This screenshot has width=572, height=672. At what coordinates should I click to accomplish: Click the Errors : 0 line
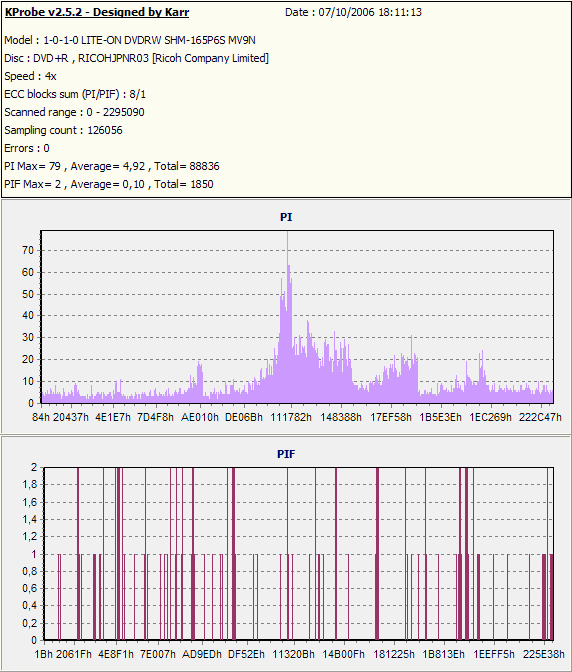coord(27,148)
